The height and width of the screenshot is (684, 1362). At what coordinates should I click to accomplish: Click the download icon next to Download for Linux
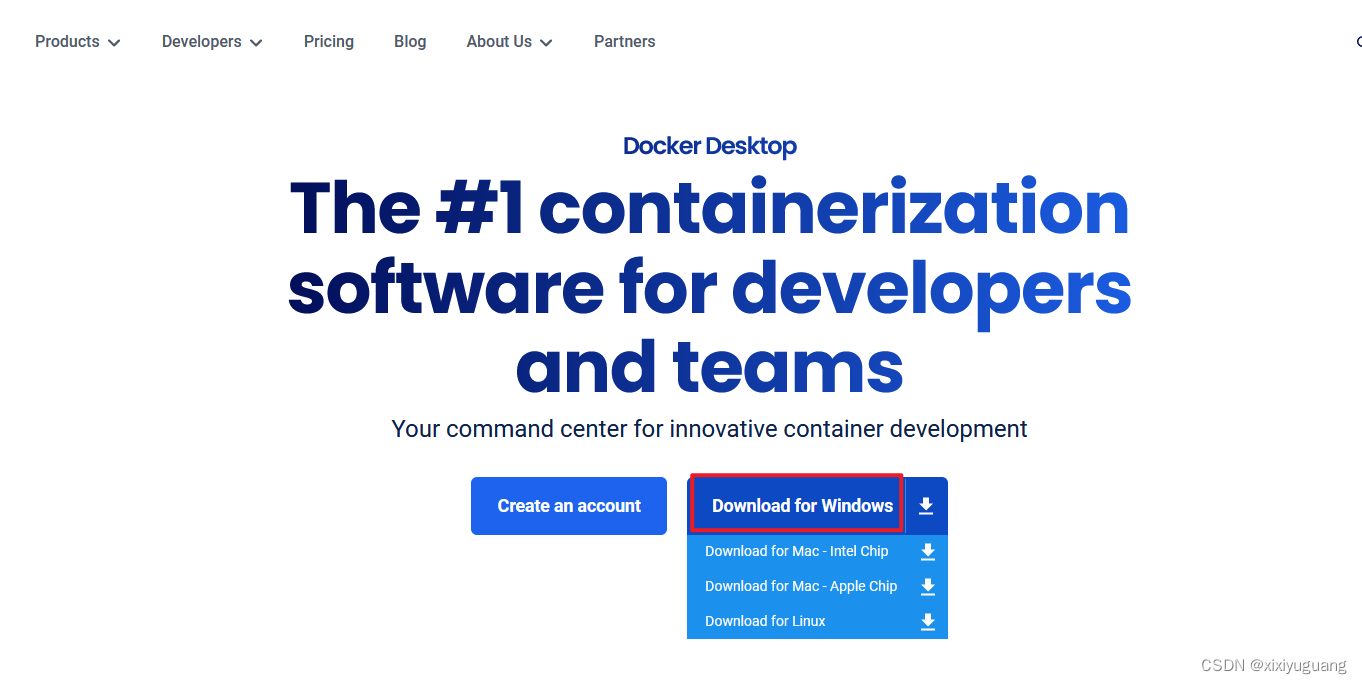point(927,621)
